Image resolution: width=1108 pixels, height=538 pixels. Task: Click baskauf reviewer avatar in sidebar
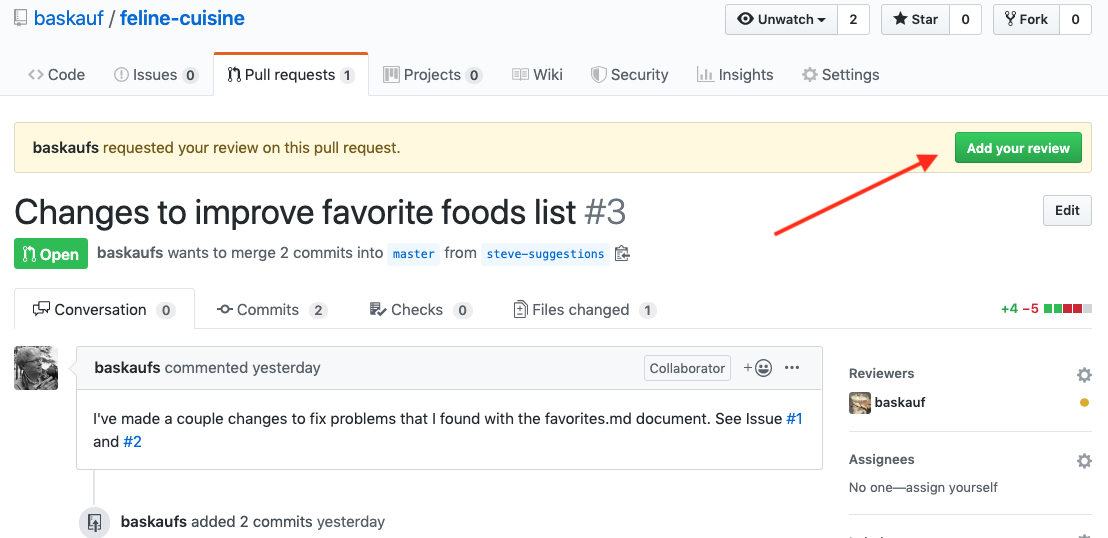[859, 403]
